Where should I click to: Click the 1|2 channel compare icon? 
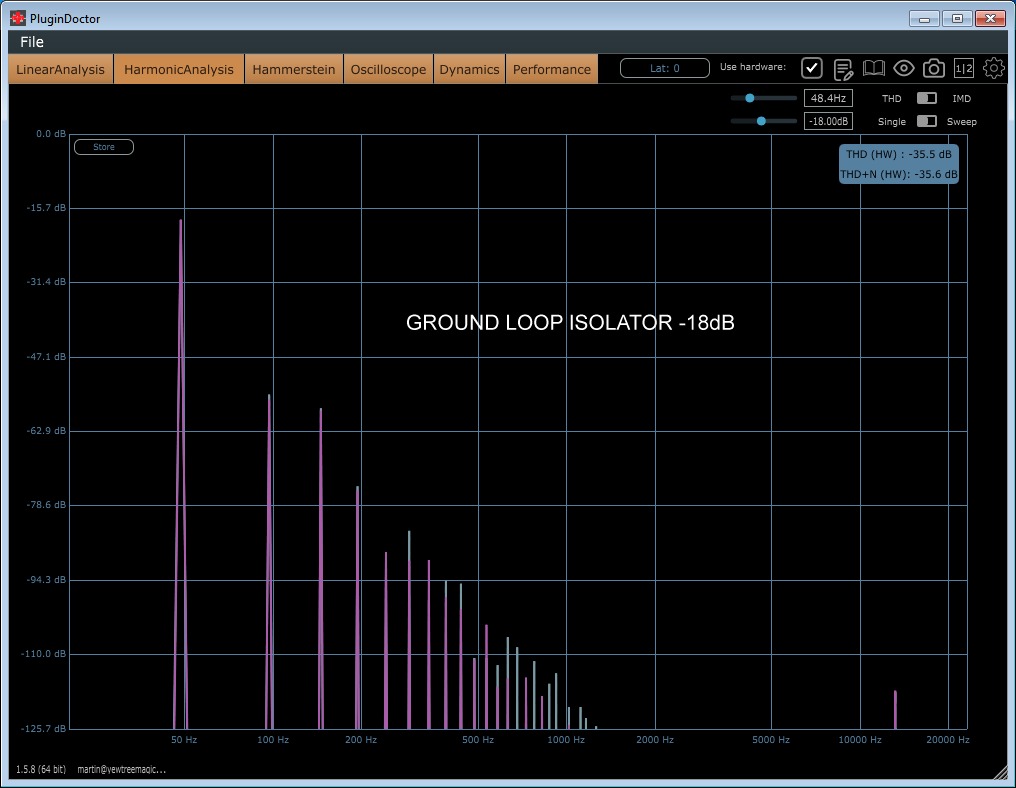pos(964,68)
